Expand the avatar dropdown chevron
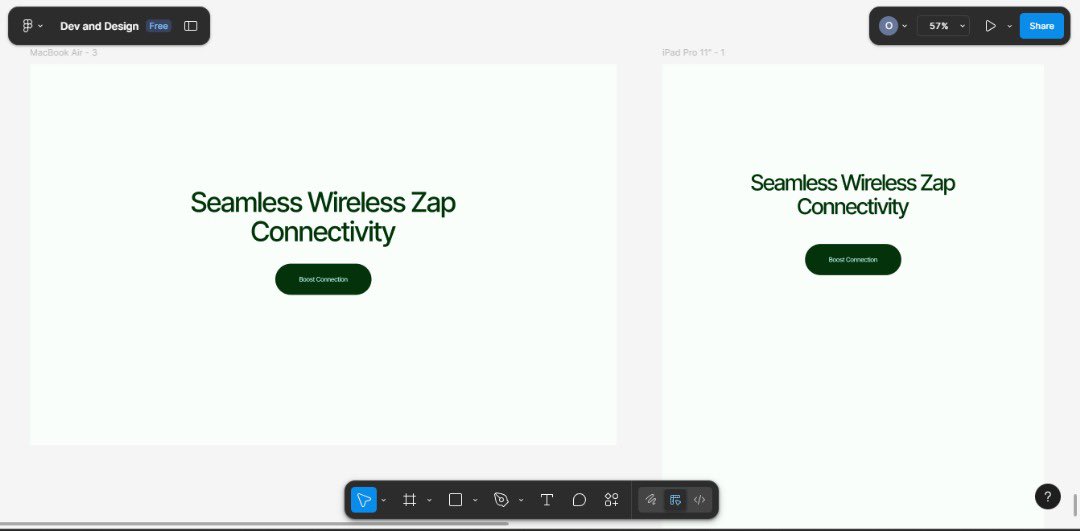Viewport: 1080px width, 531px height. pyautogui.click(x=904, y=26)
